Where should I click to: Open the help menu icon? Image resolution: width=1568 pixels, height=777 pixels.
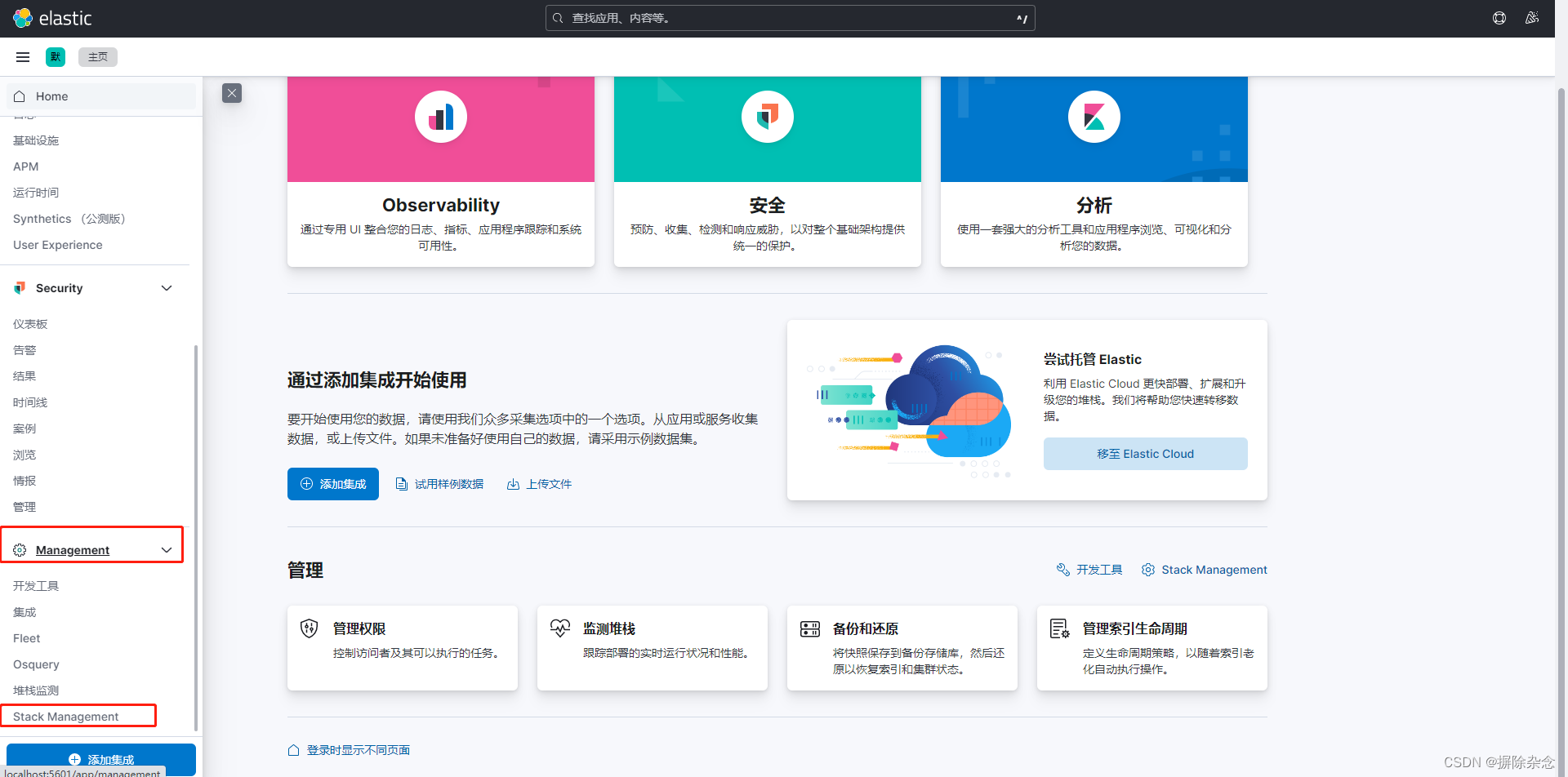tap(1499, 18)
